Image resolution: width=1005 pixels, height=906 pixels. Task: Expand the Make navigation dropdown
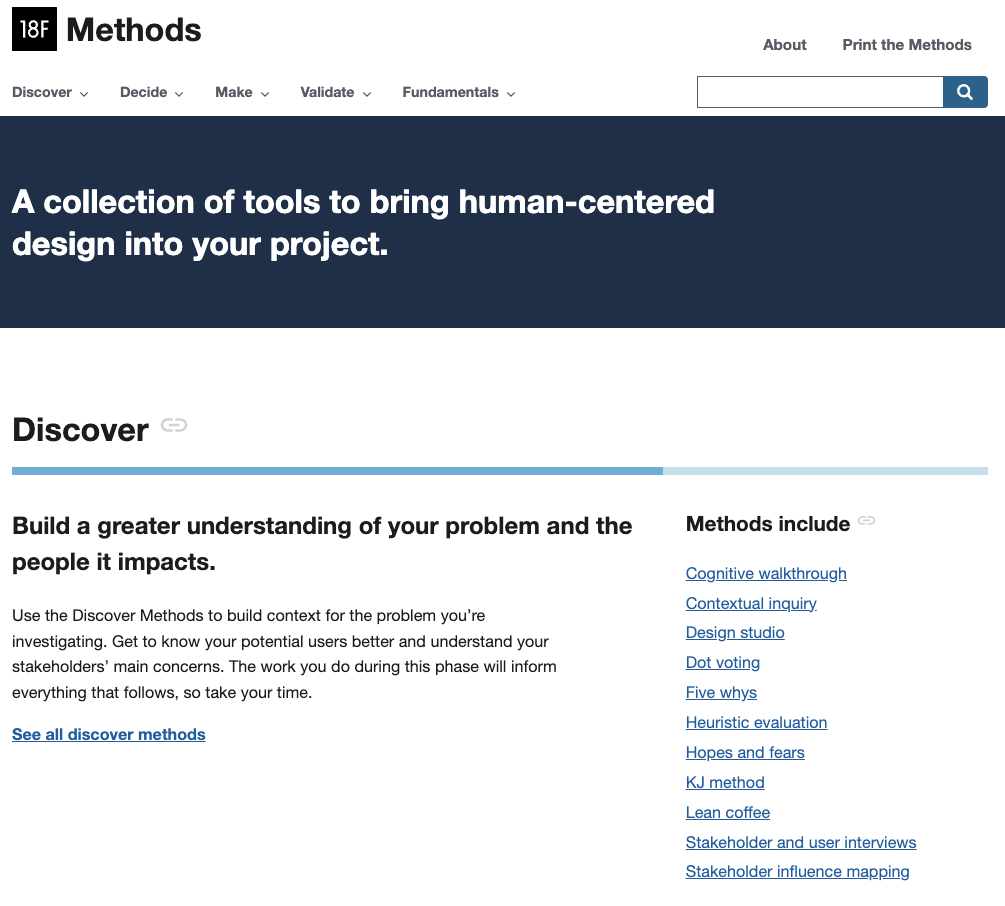point(241,92)
